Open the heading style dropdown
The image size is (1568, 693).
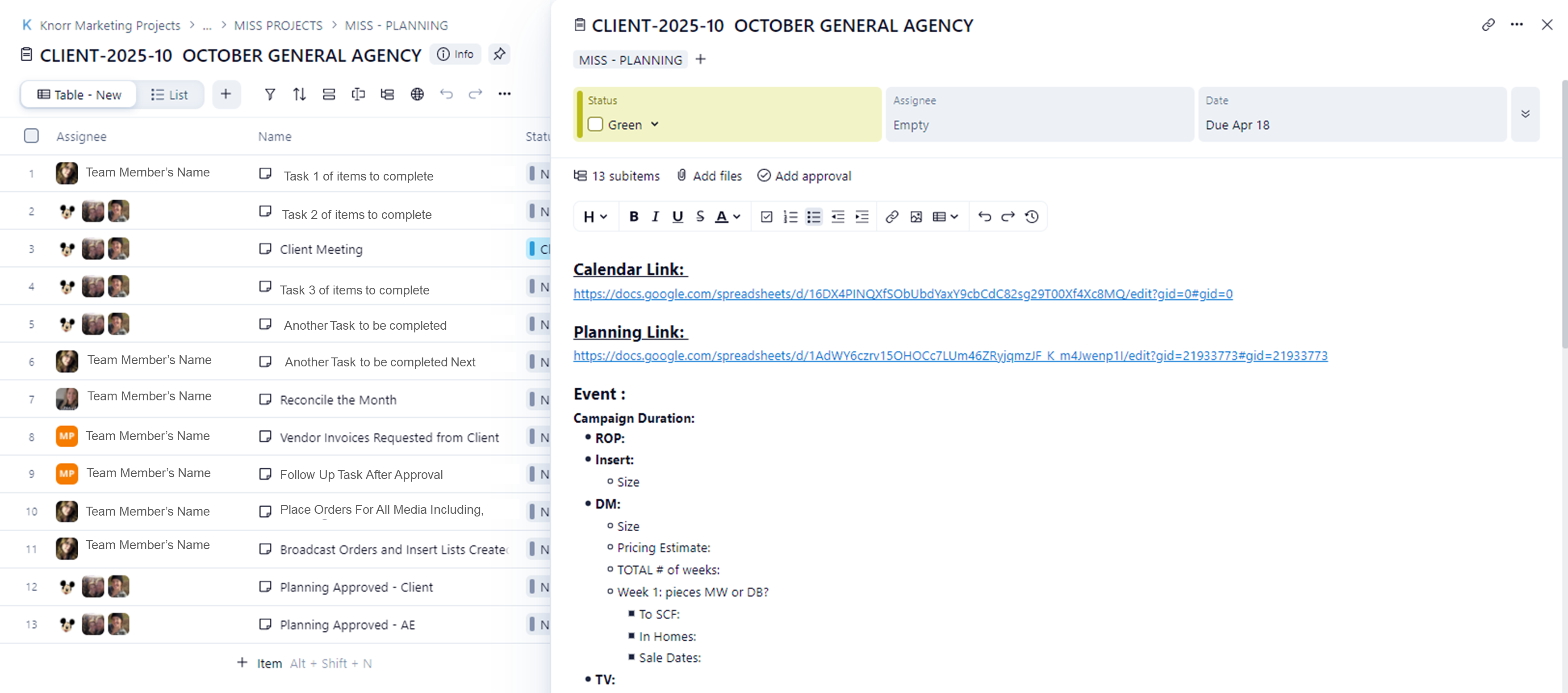(x=595, y=217)
